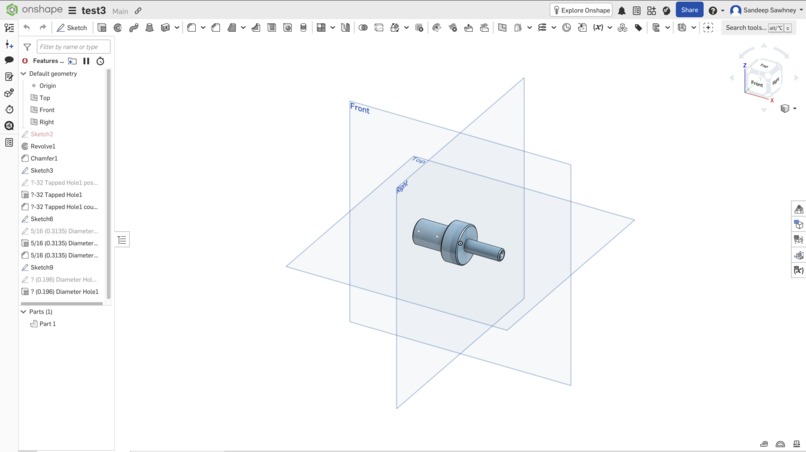The image size is (806, 452).
Task: Select the Fillet tool icon
Action: (x=191, y=28)
